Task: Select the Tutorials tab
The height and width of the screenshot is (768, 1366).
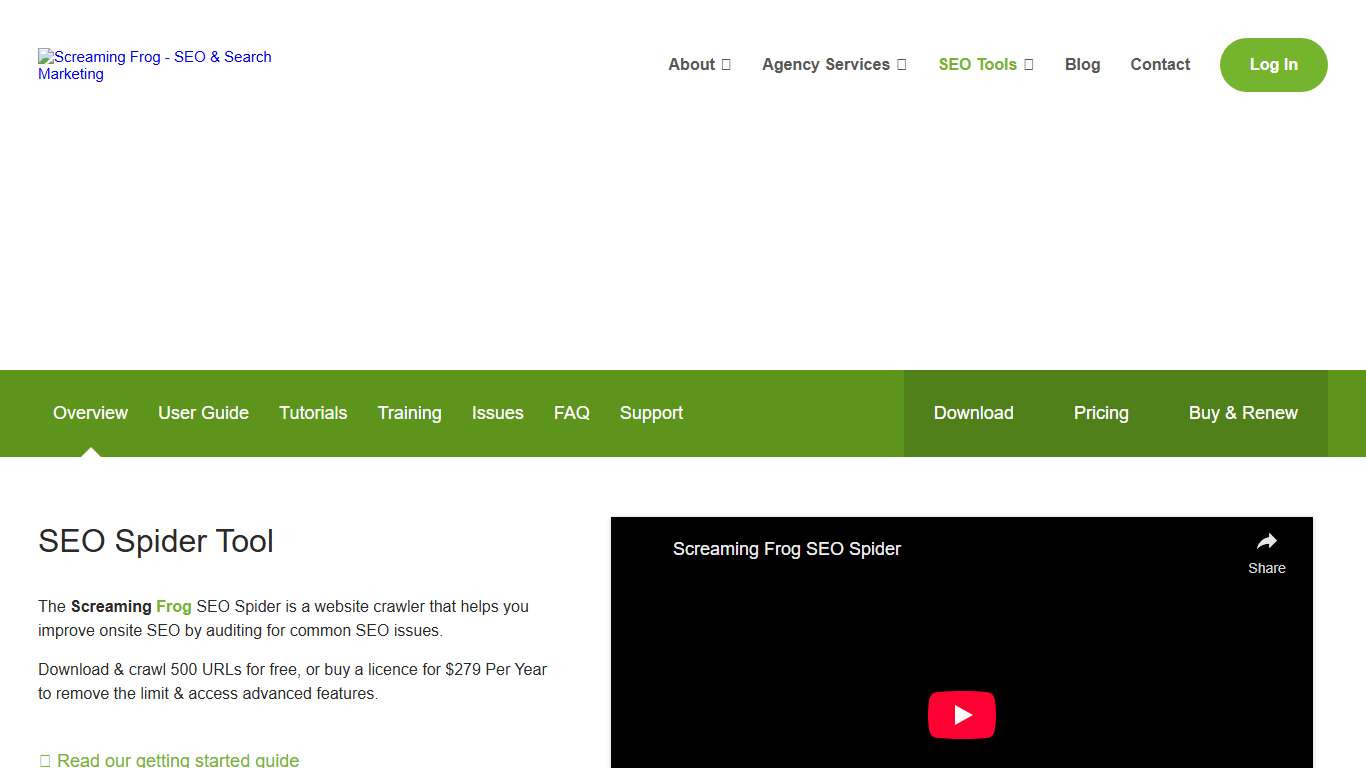Action: [x=313, y=413]
